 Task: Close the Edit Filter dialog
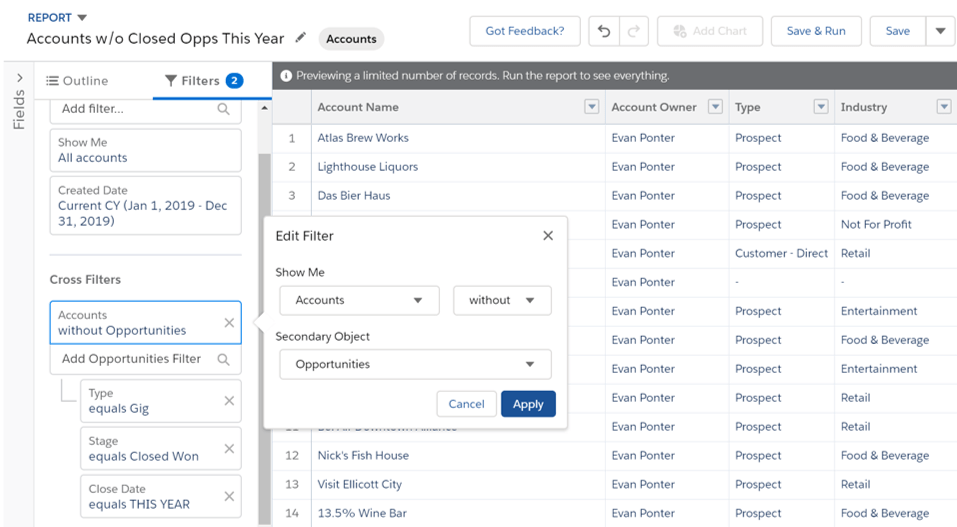tap(547, 236)
